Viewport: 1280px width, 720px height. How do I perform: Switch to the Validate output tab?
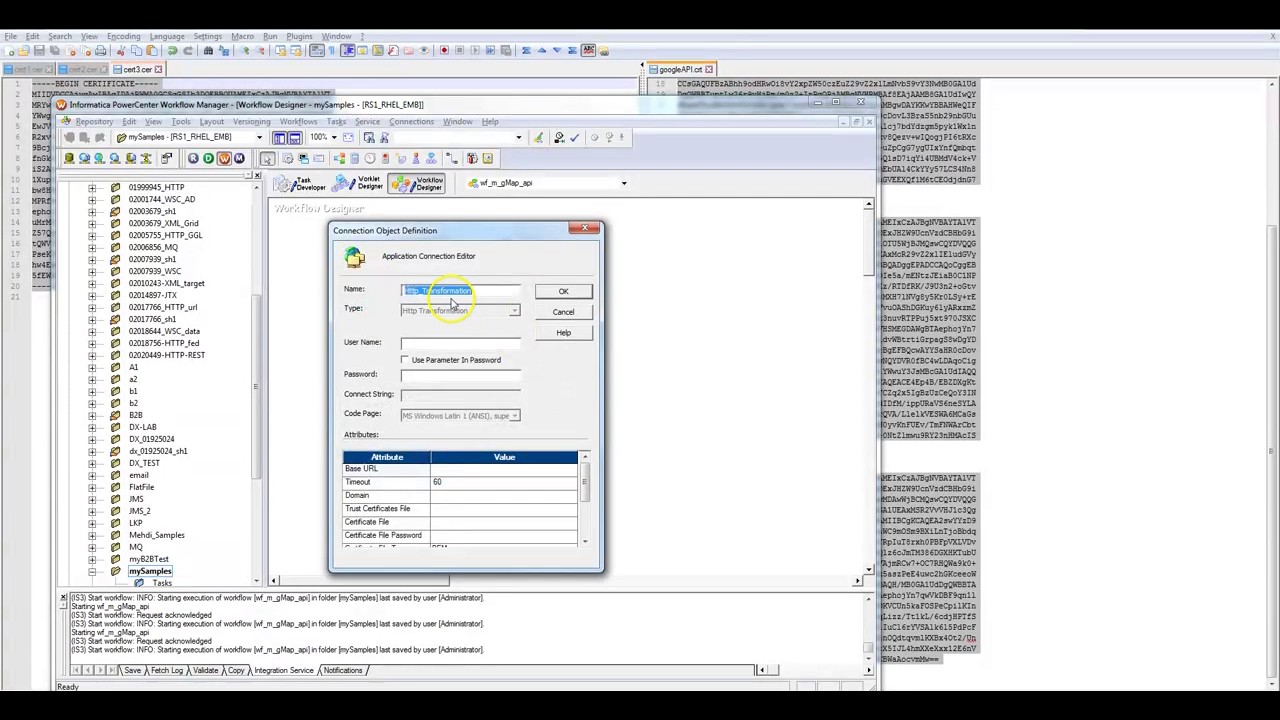(x=205, y=670)
